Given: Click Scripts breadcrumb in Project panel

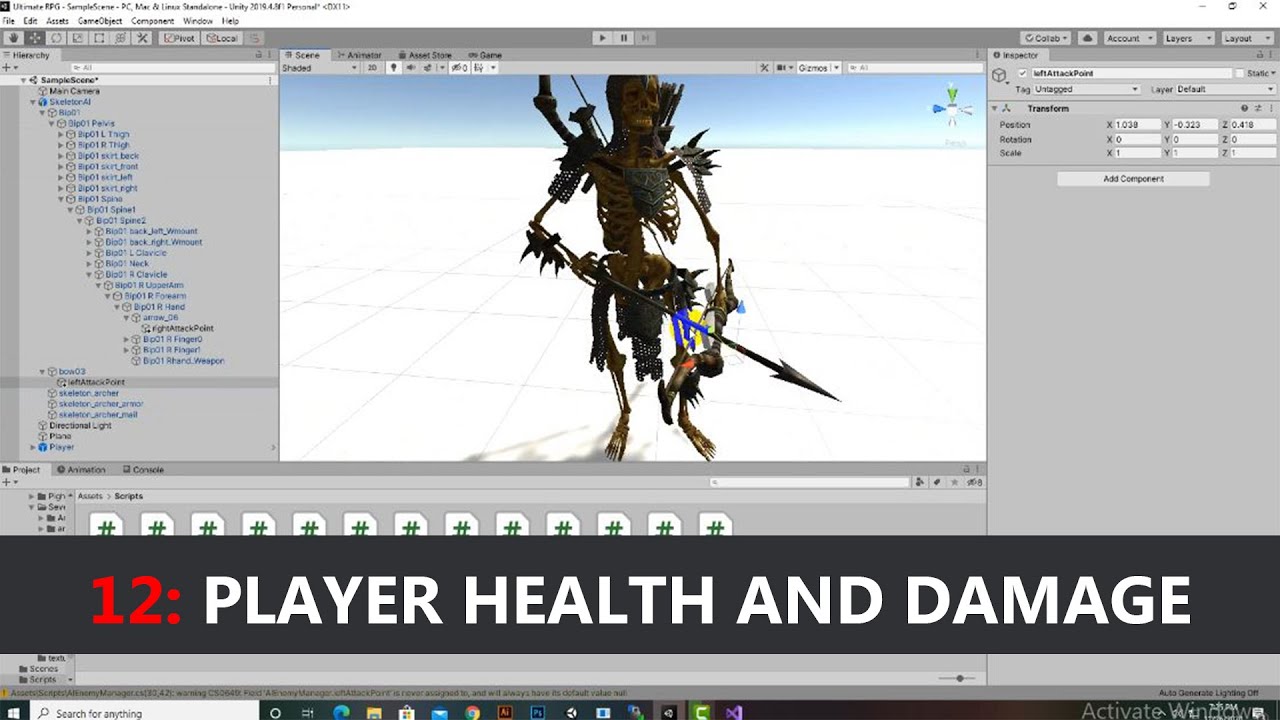Looking at the screenshot, I should 129,496.
